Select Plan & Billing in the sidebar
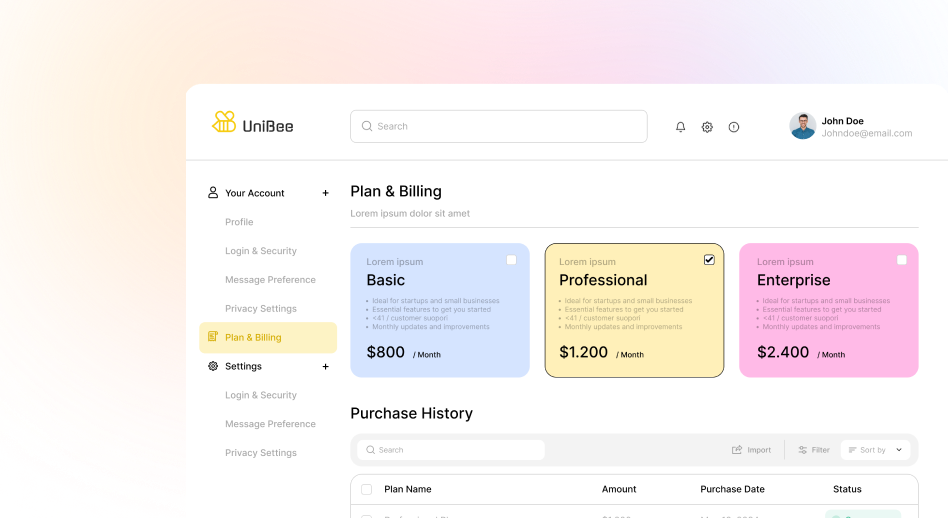 pos(268,337)
